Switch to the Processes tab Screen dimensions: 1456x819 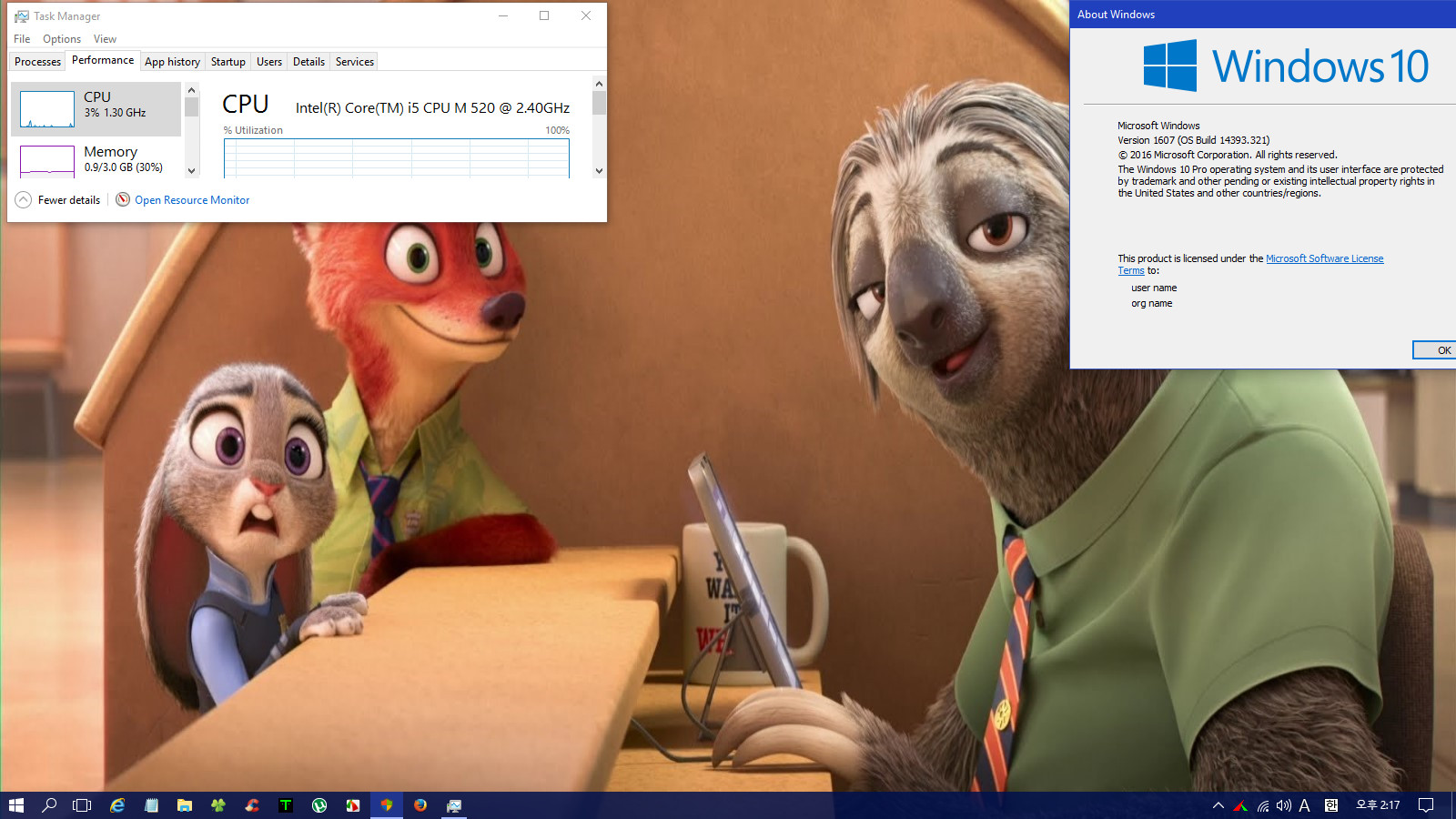37,62
